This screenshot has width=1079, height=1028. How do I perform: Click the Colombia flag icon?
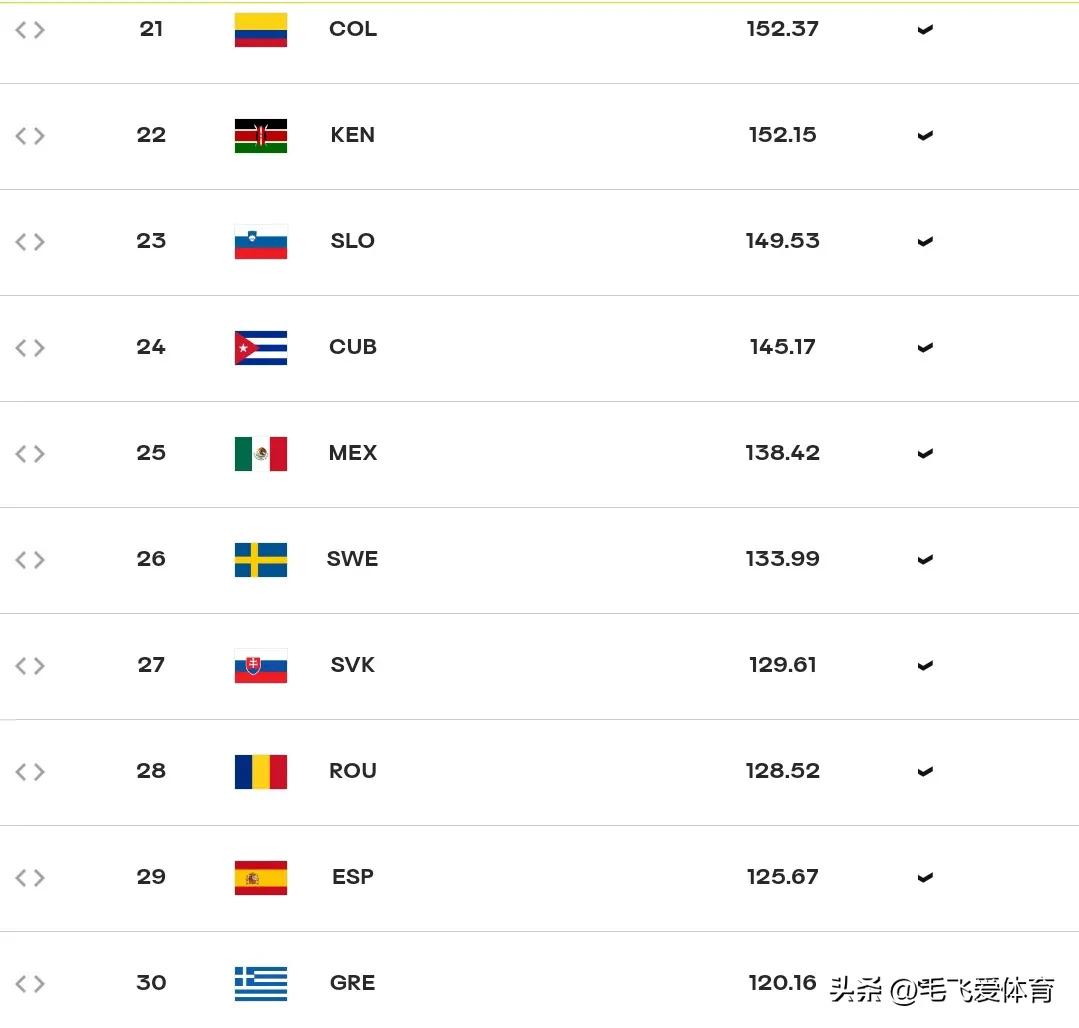point(261,30)
